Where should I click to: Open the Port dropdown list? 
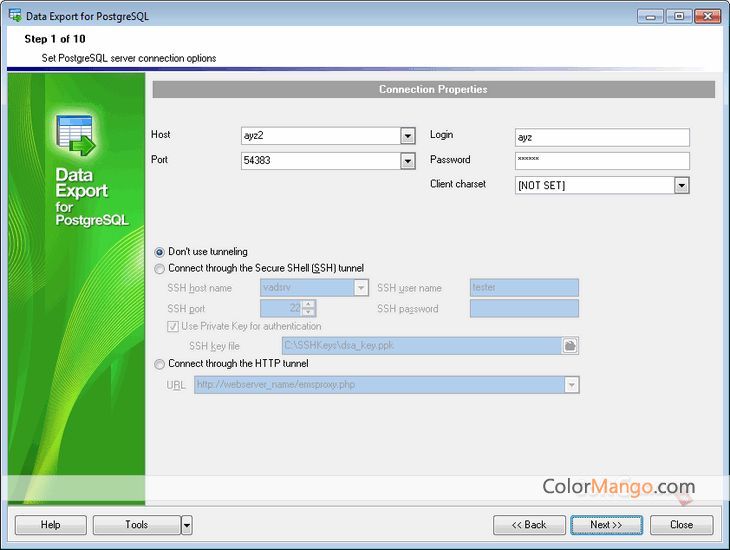(x=407, y=161)
